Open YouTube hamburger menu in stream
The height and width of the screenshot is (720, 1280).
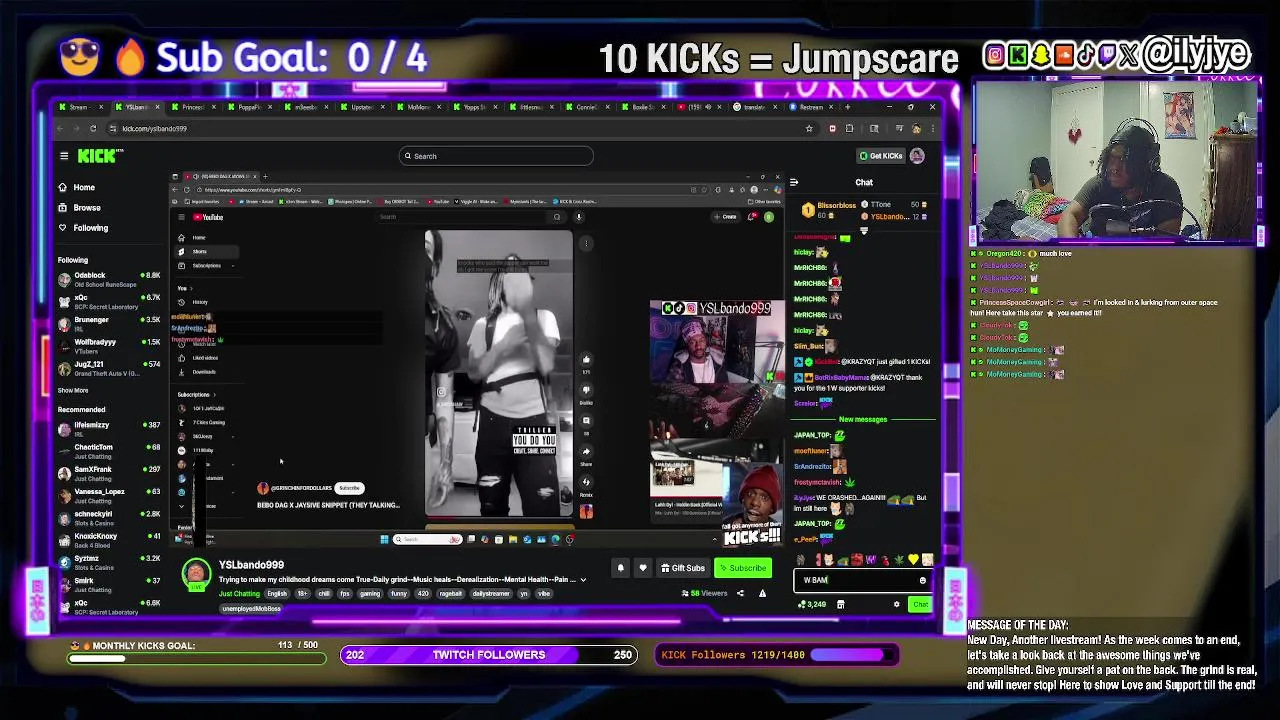[181, 217]
